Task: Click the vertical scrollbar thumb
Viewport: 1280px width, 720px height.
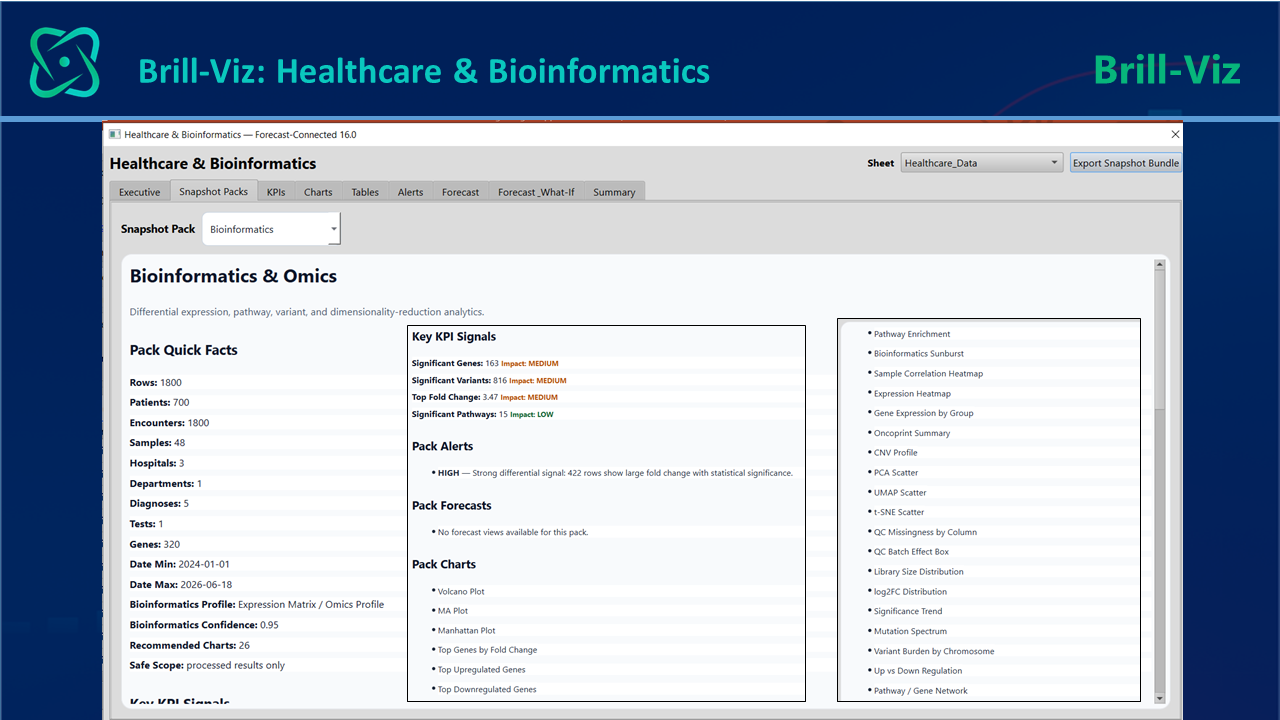Action: click(1160, 340)
